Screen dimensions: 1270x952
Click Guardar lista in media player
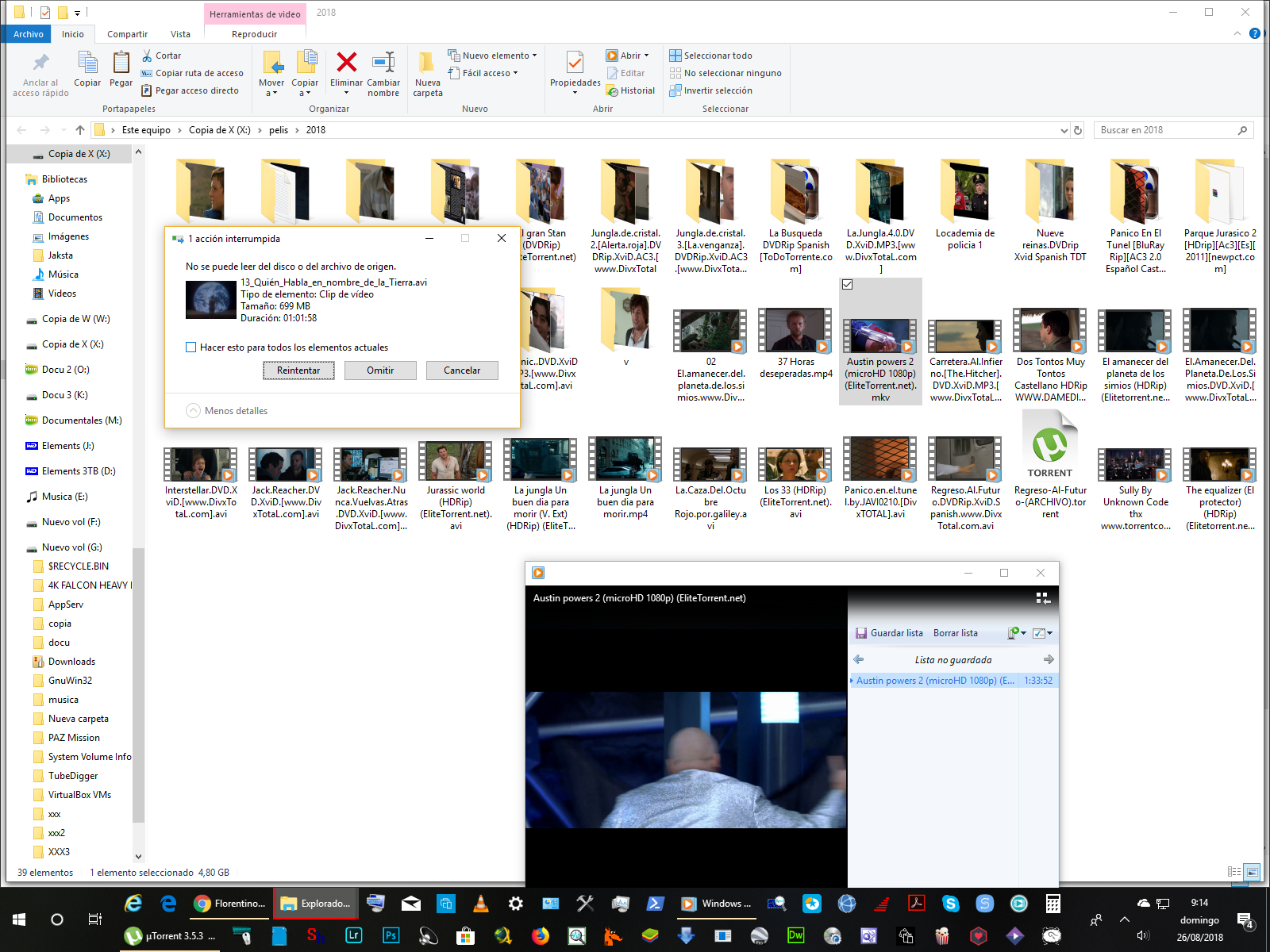click(889, 633)
